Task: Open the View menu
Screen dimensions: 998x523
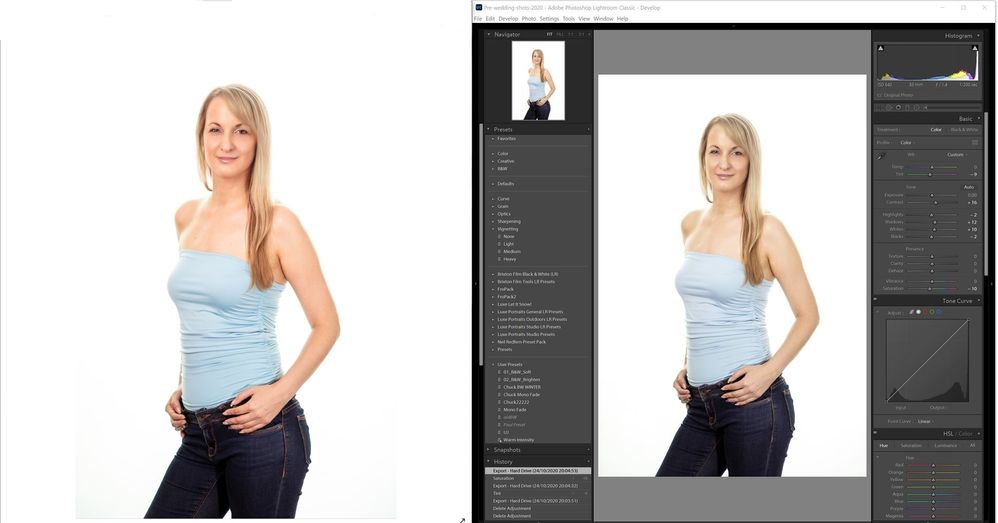Action: 584,19
